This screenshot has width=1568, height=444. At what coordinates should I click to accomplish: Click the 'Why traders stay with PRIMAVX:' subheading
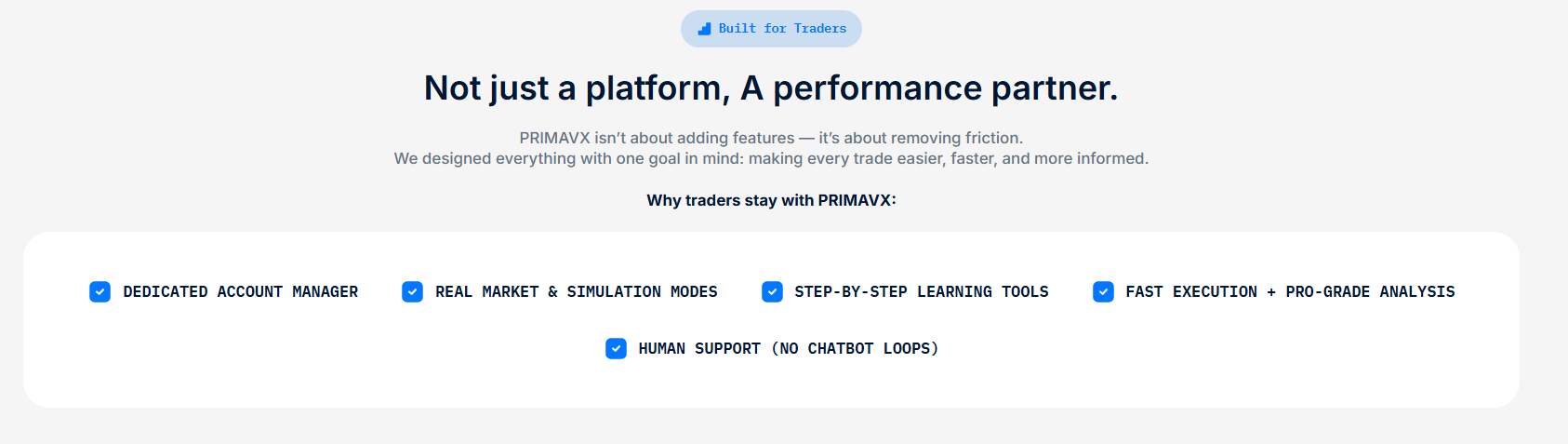pyautogui.click(x=771, y=200)
